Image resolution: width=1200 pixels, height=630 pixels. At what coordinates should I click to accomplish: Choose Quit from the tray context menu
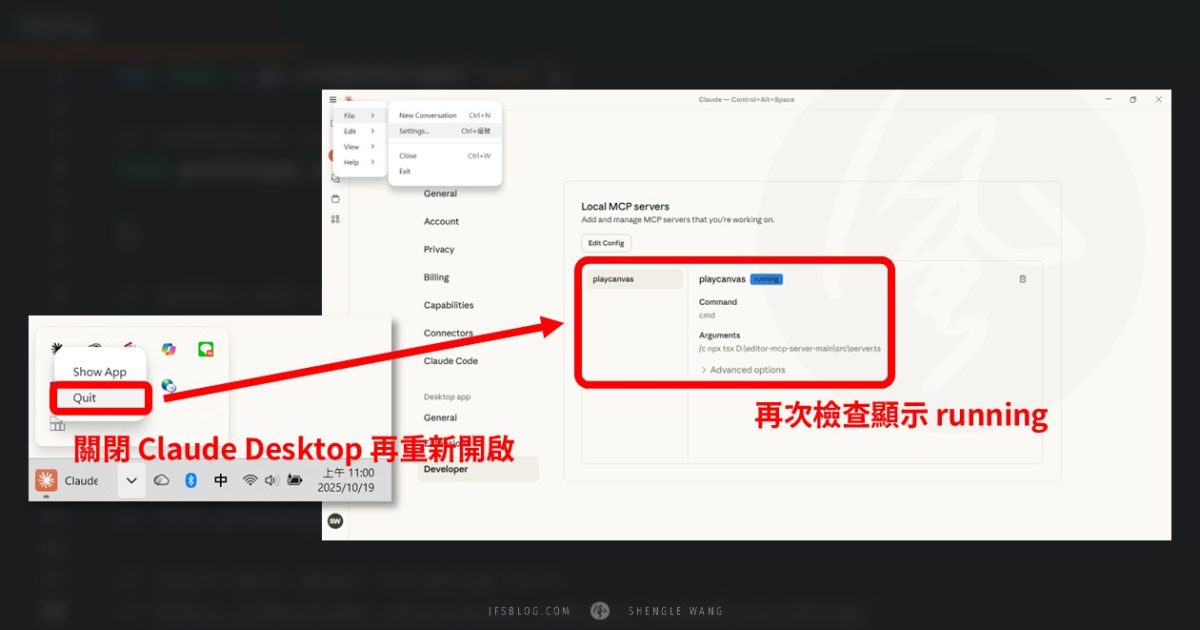click(x=84, y=398)
